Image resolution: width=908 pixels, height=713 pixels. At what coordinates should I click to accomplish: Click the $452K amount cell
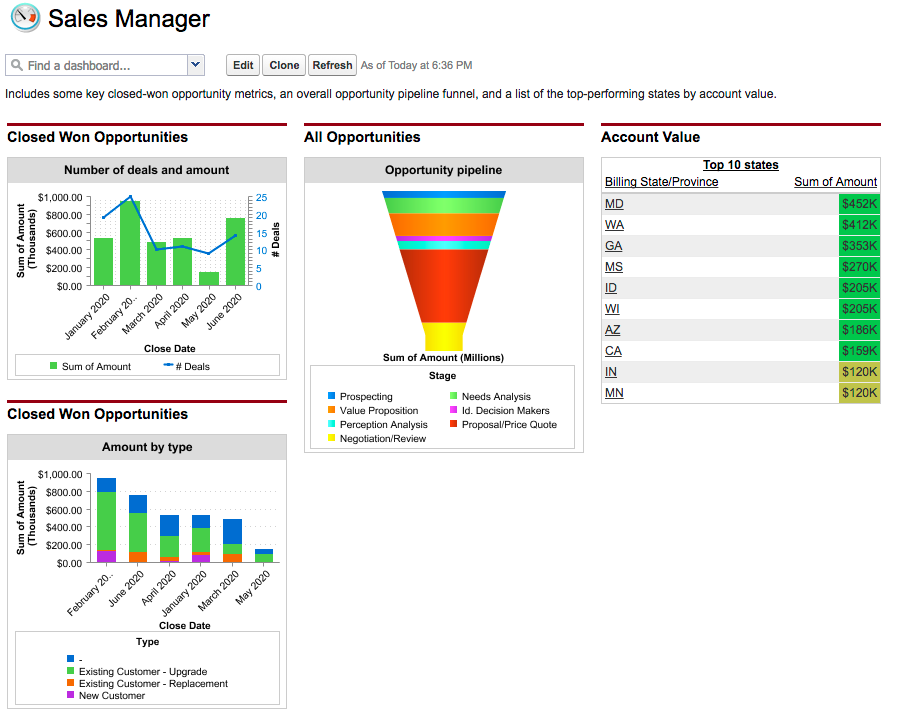tap(859, 204)
